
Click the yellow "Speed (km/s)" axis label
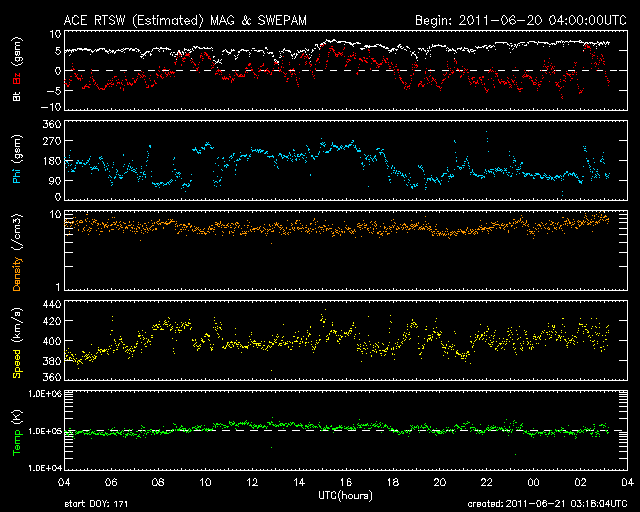17,343
